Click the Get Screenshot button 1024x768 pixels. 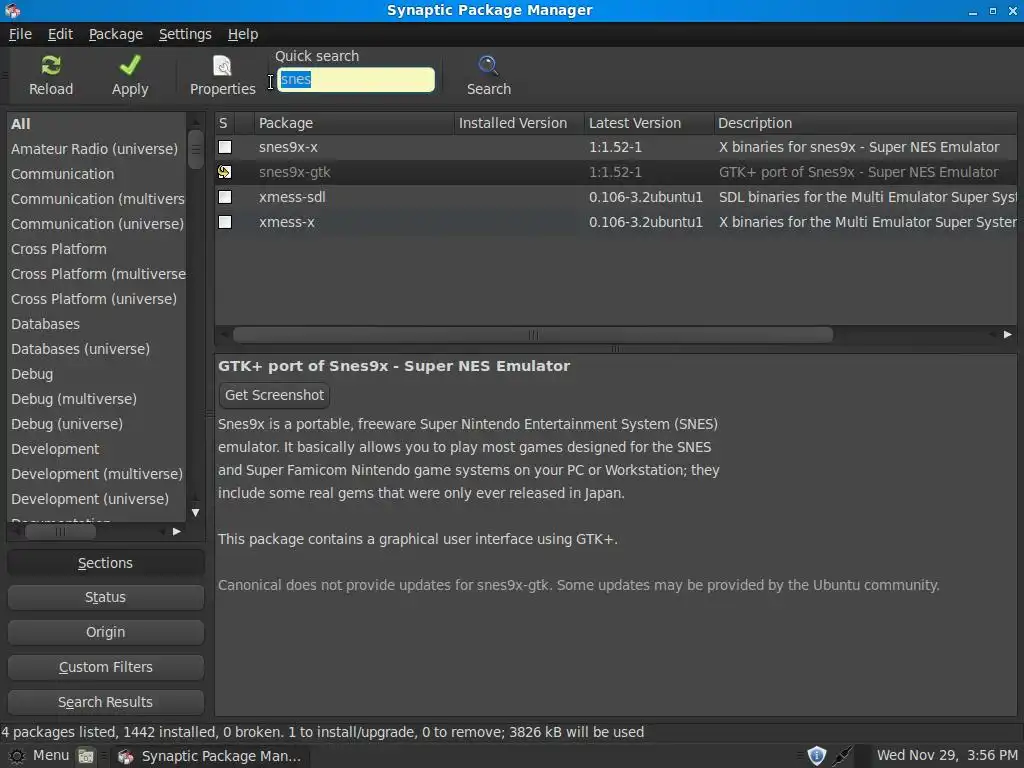pos(274,395)
